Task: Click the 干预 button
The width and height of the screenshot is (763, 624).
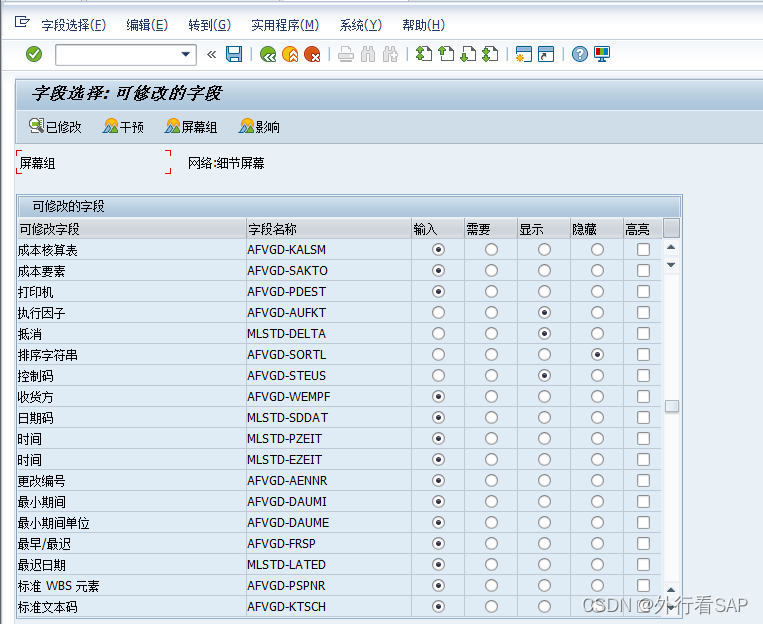Action: (x=124, y=127)
